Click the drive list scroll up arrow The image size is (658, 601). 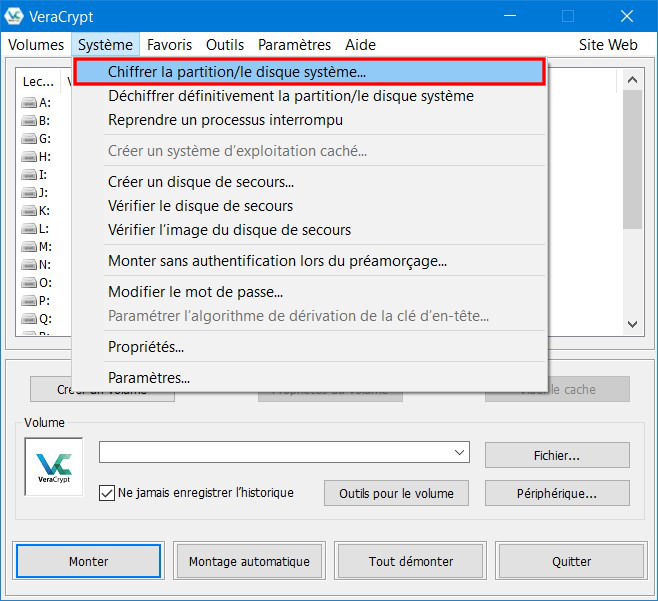pyautogui.click(x=632, y=80)
